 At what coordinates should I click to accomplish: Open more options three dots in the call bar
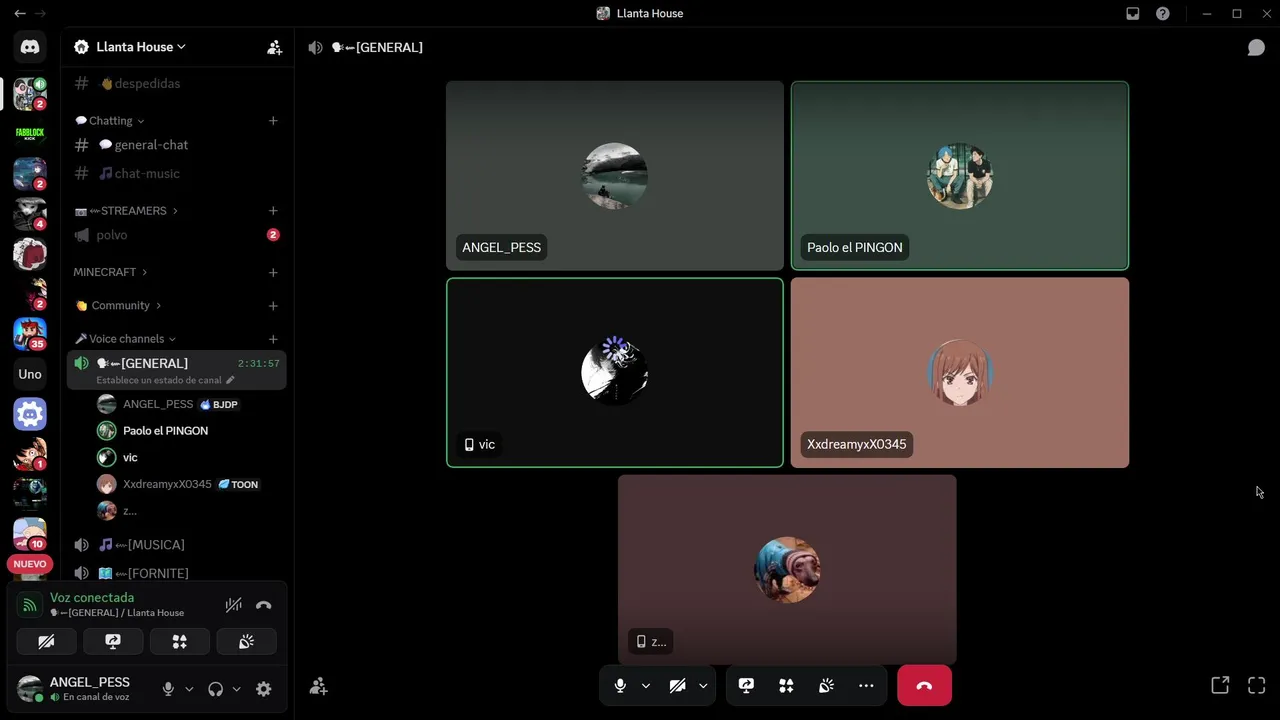pyautogui.click(x=866, y=686)
